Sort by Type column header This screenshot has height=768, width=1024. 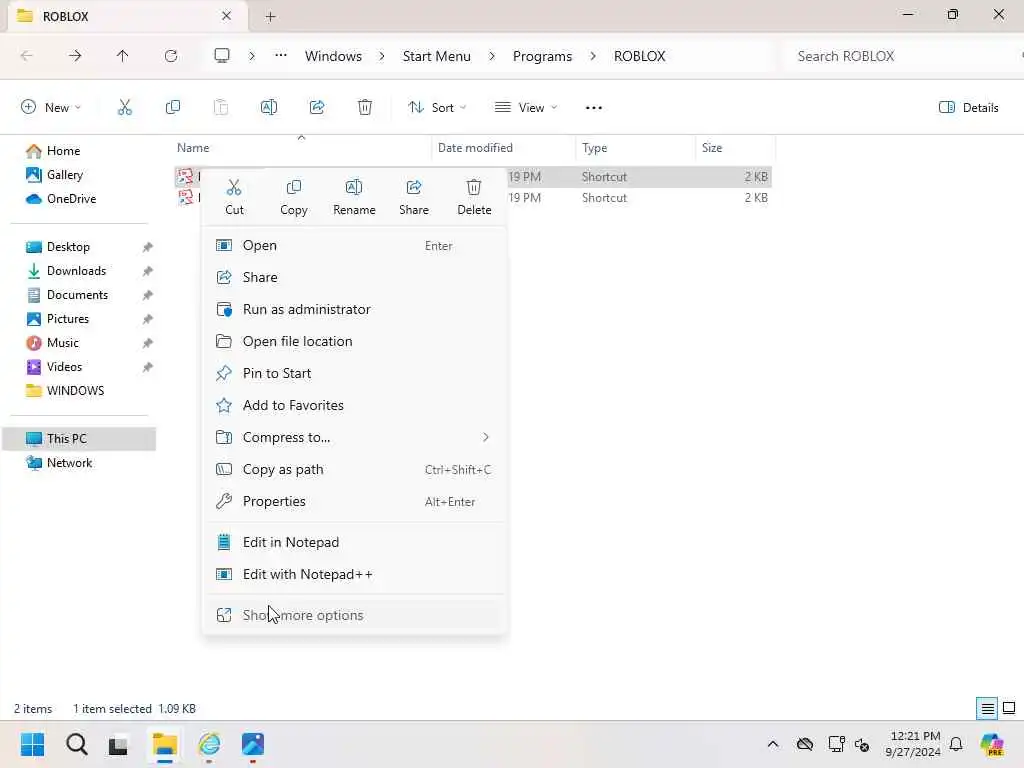click(x=635, y=148)
